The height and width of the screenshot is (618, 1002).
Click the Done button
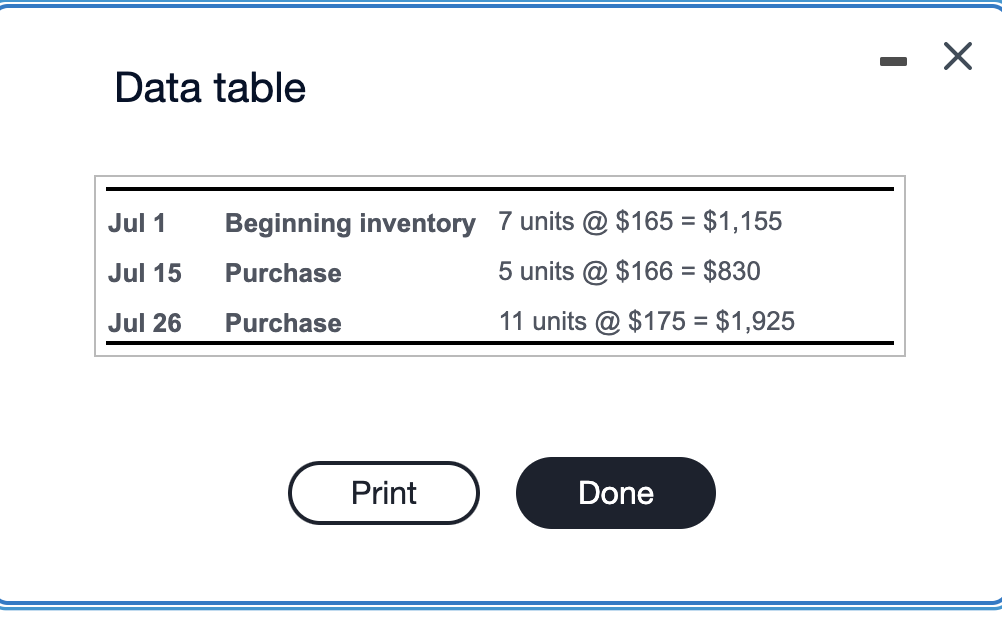coord(615,493)
